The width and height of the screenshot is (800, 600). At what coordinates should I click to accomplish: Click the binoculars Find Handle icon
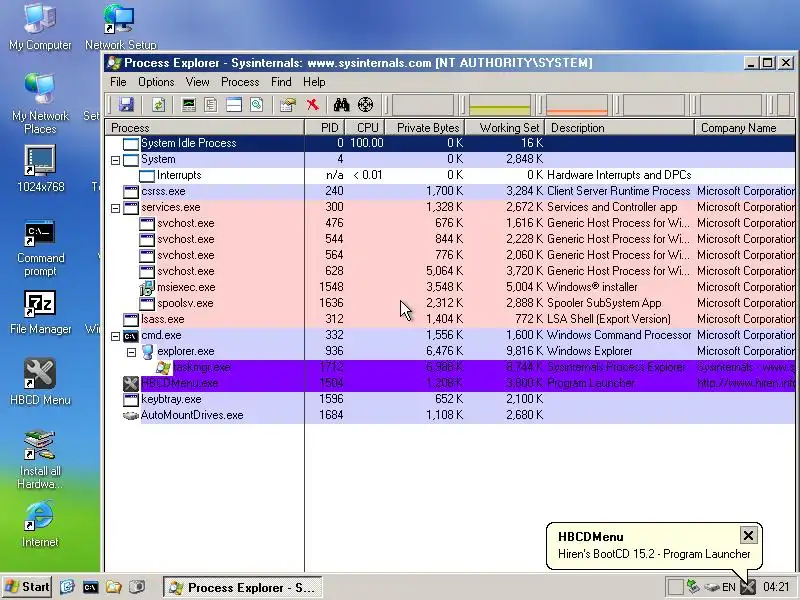pos(341,105)
